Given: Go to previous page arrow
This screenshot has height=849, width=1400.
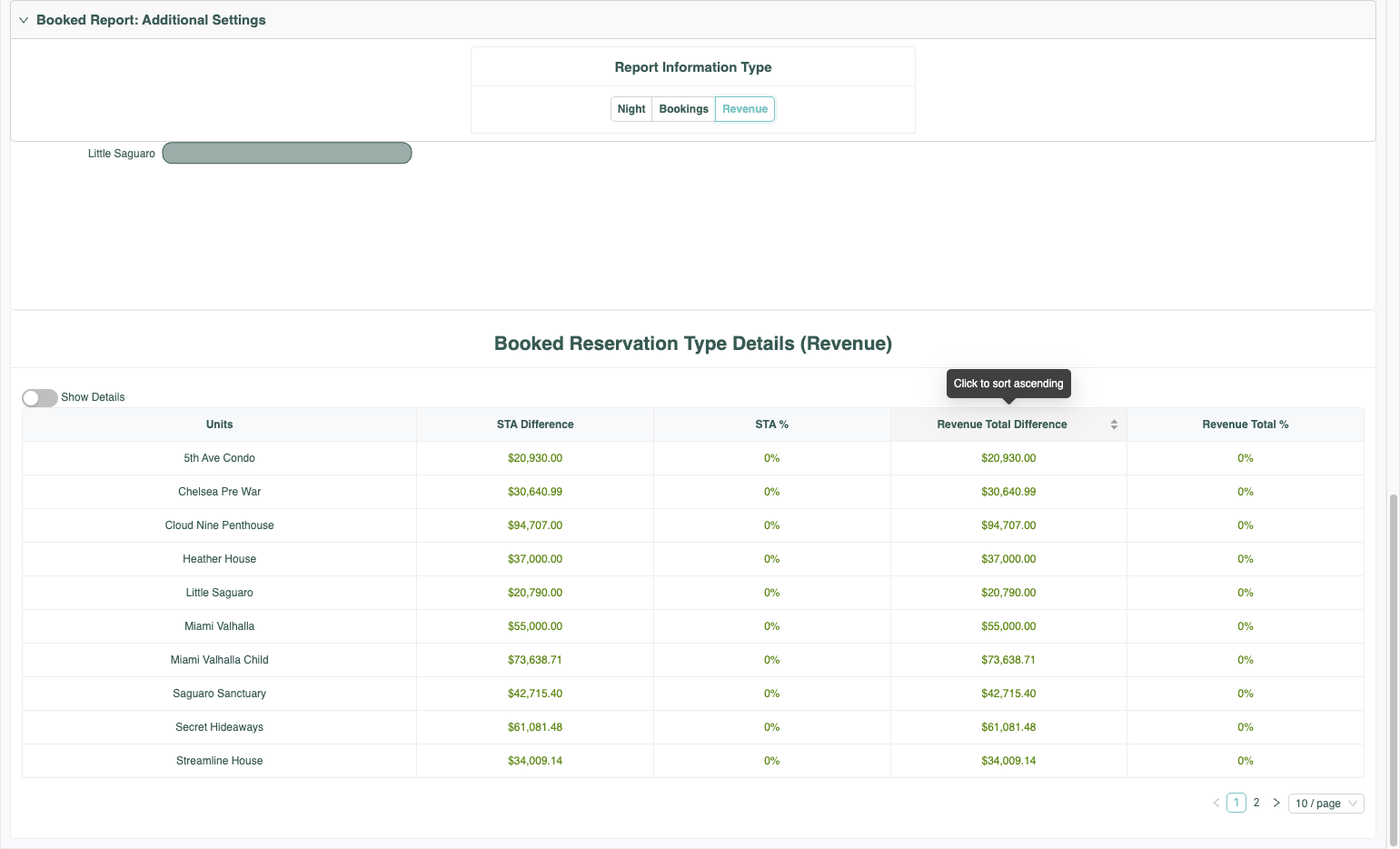Looking at the screenshot, I should pos(1216,803).
